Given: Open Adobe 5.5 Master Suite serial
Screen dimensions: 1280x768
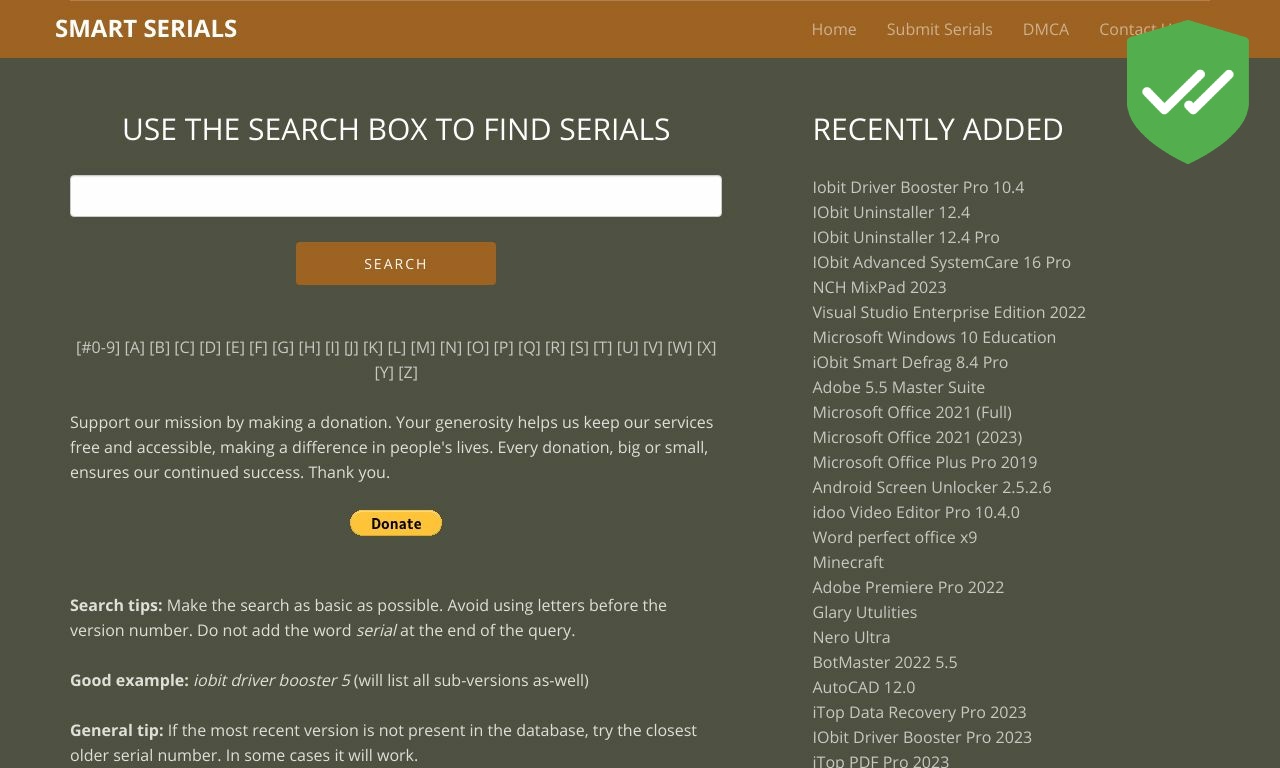Looking at the screenshot, I should point(898,387).
